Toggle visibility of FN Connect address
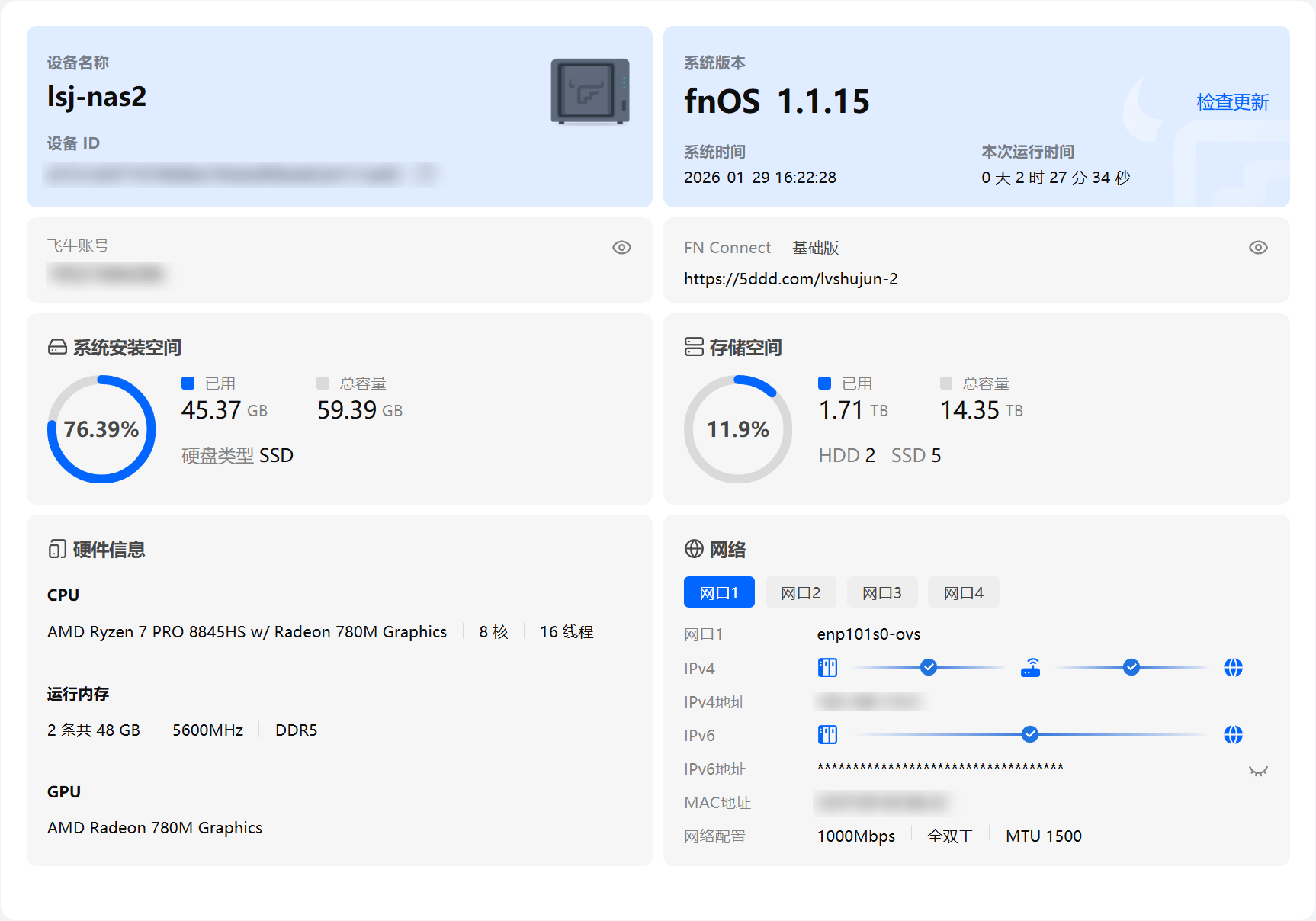The image size is (1316, 921). click(x=1258, y=248)
